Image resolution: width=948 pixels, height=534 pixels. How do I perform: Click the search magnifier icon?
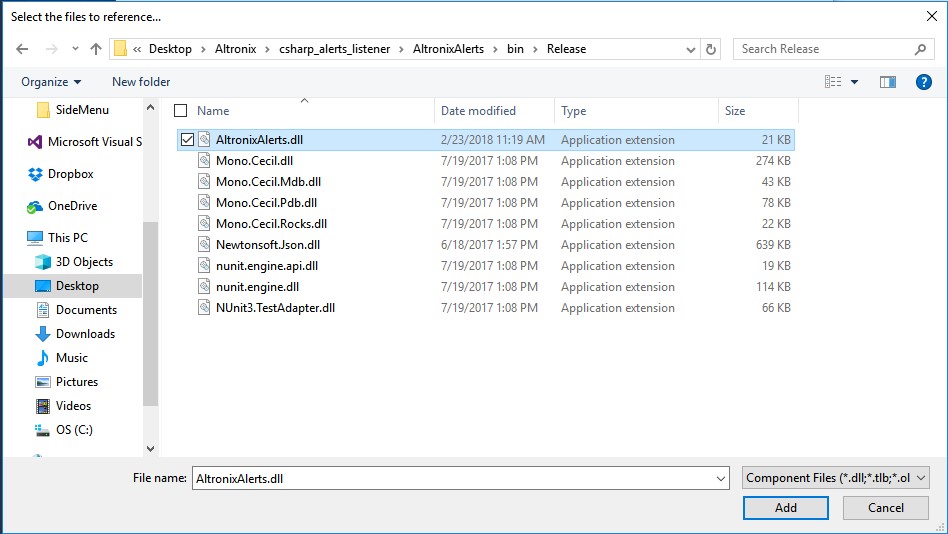920,49
